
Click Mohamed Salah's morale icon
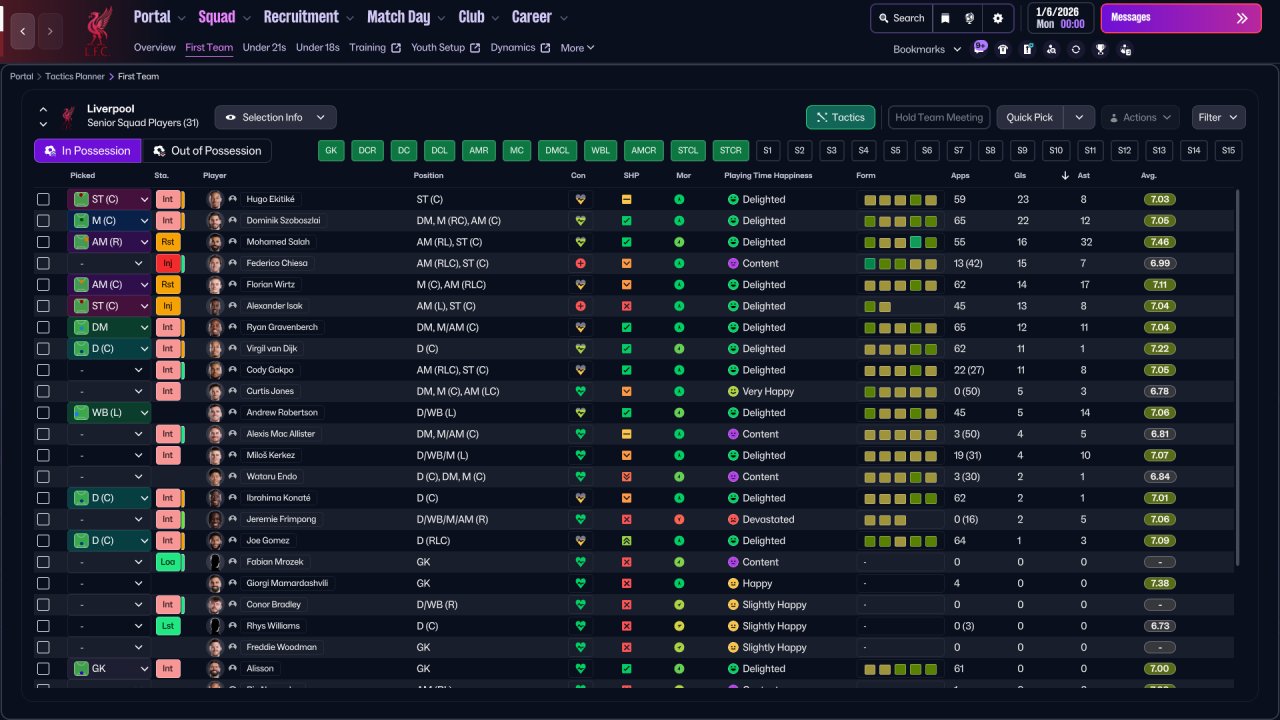click(x=679, y=242)
